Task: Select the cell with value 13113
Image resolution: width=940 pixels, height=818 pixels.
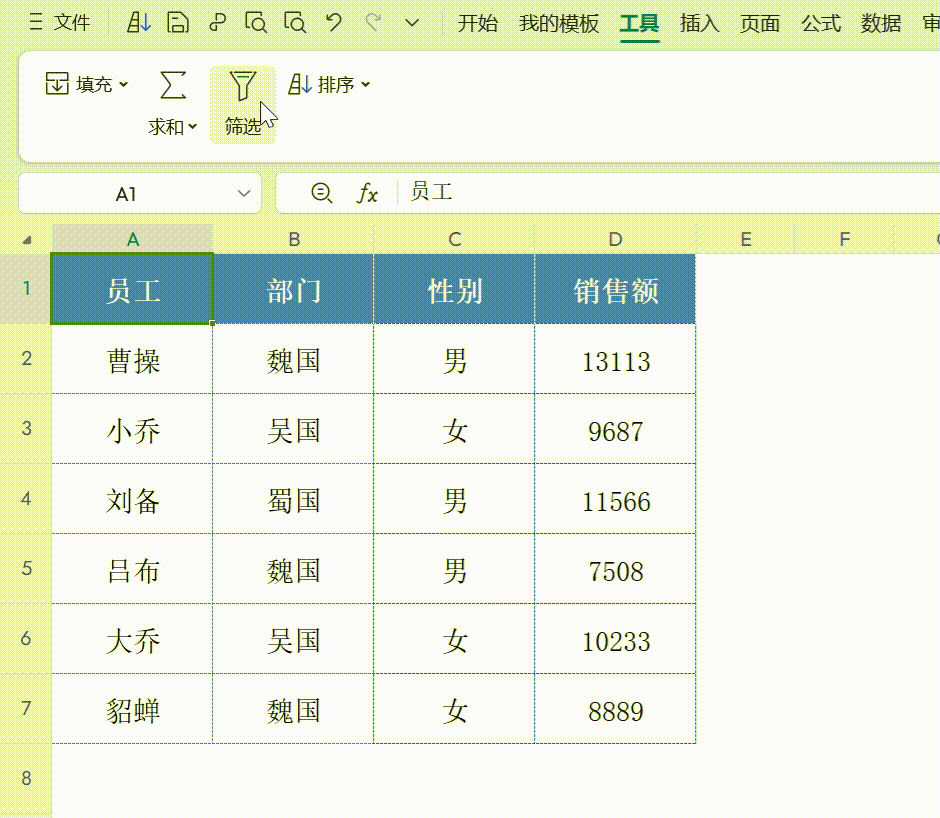Action: click(x=615, y=359)
